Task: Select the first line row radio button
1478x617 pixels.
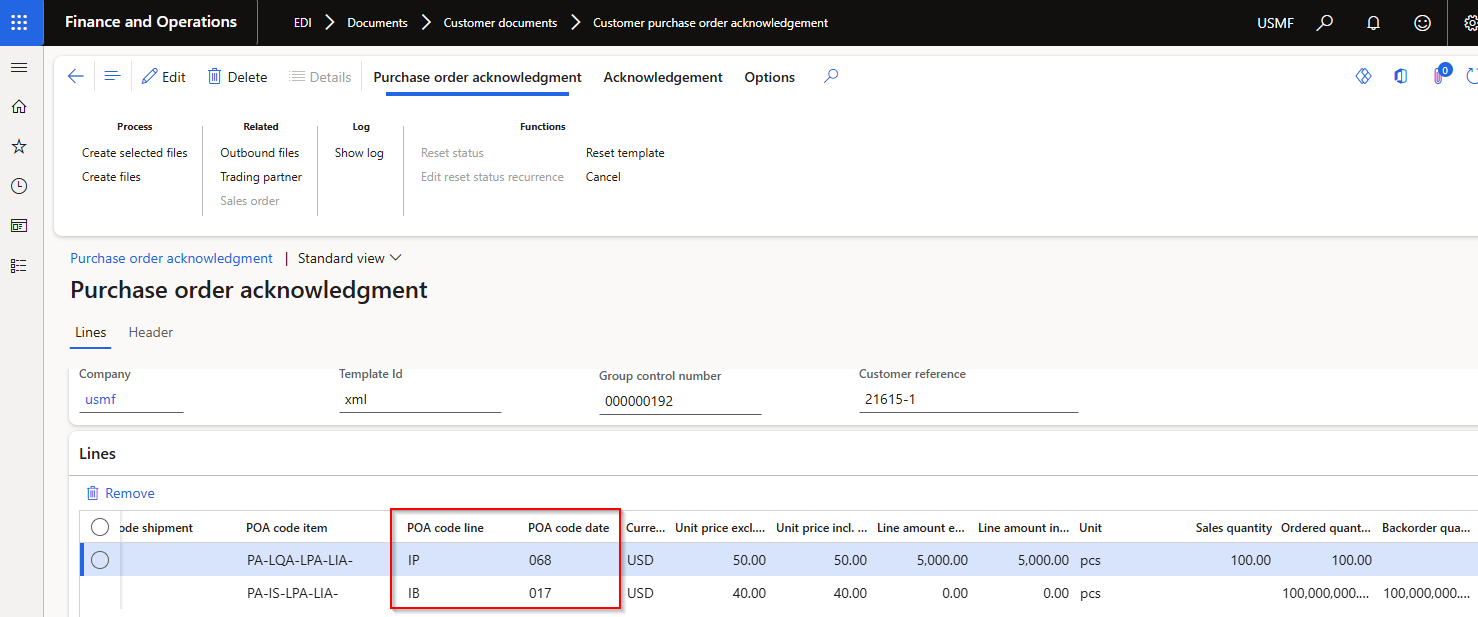Action: tap(100, 560)
